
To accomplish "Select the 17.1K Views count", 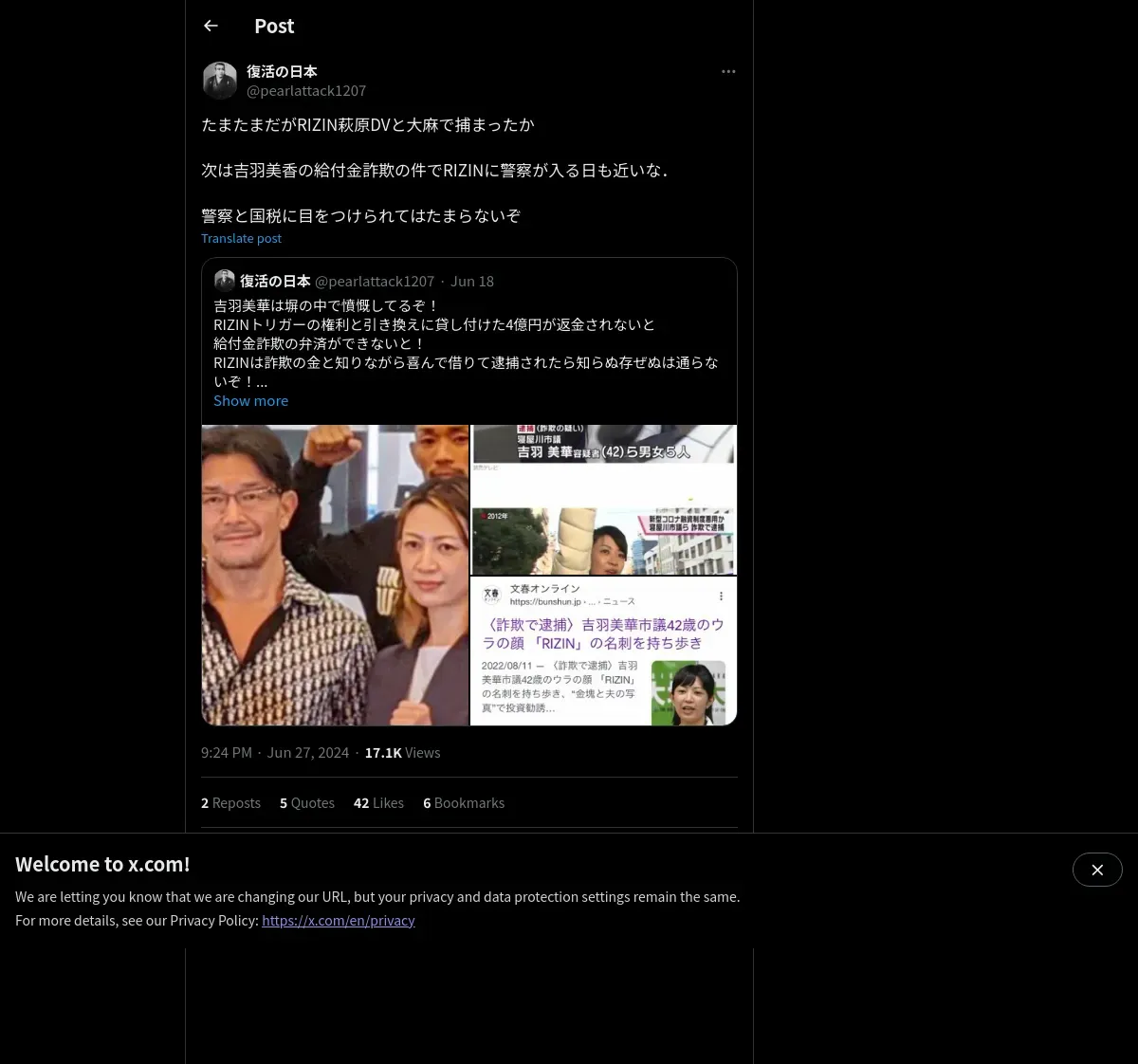I will (x=402, y=752).
